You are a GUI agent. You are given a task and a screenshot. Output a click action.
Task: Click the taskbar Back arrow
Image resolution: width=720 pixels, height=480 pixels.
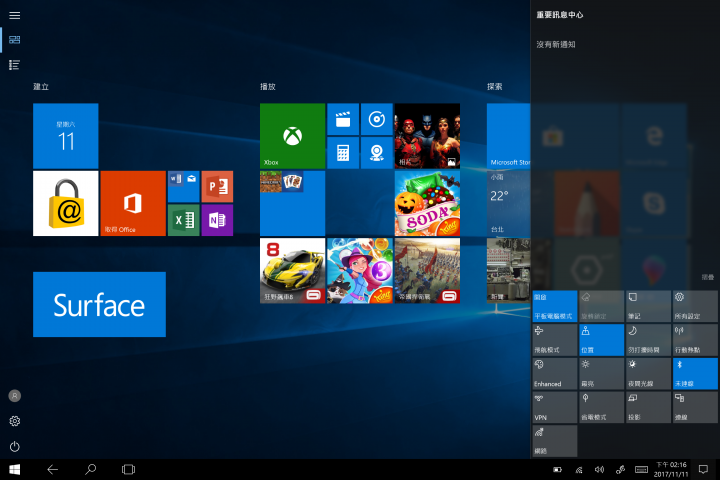click(x=52, y=469)
